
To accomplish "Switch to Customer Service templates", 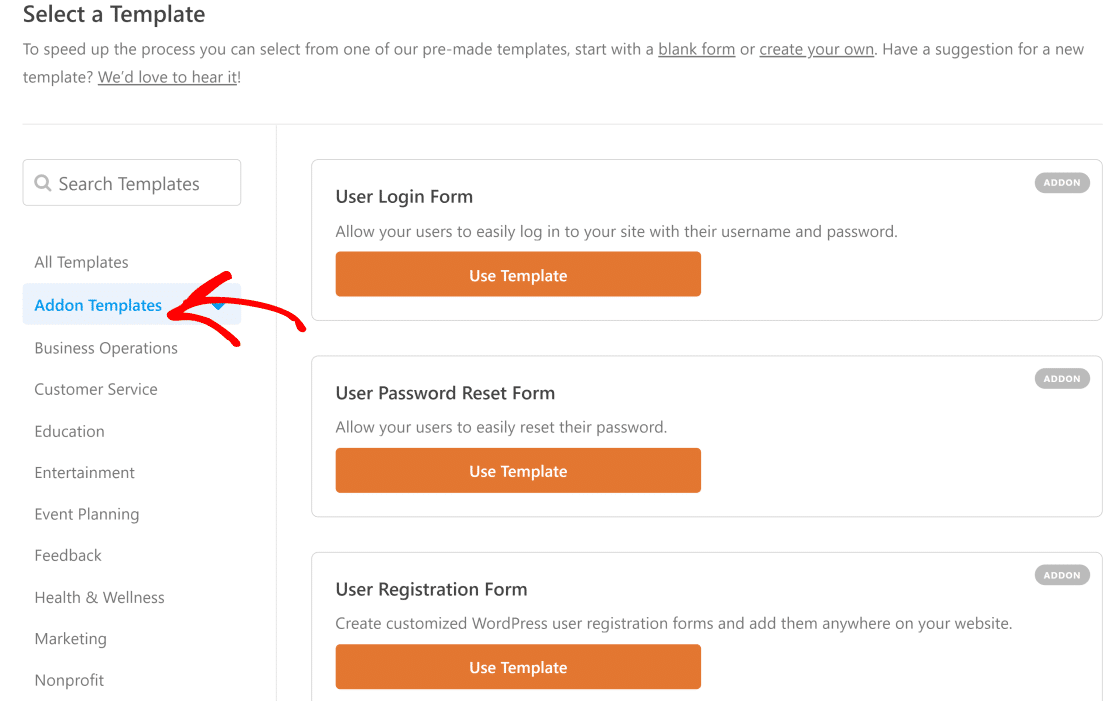I will tap(96, 389).
